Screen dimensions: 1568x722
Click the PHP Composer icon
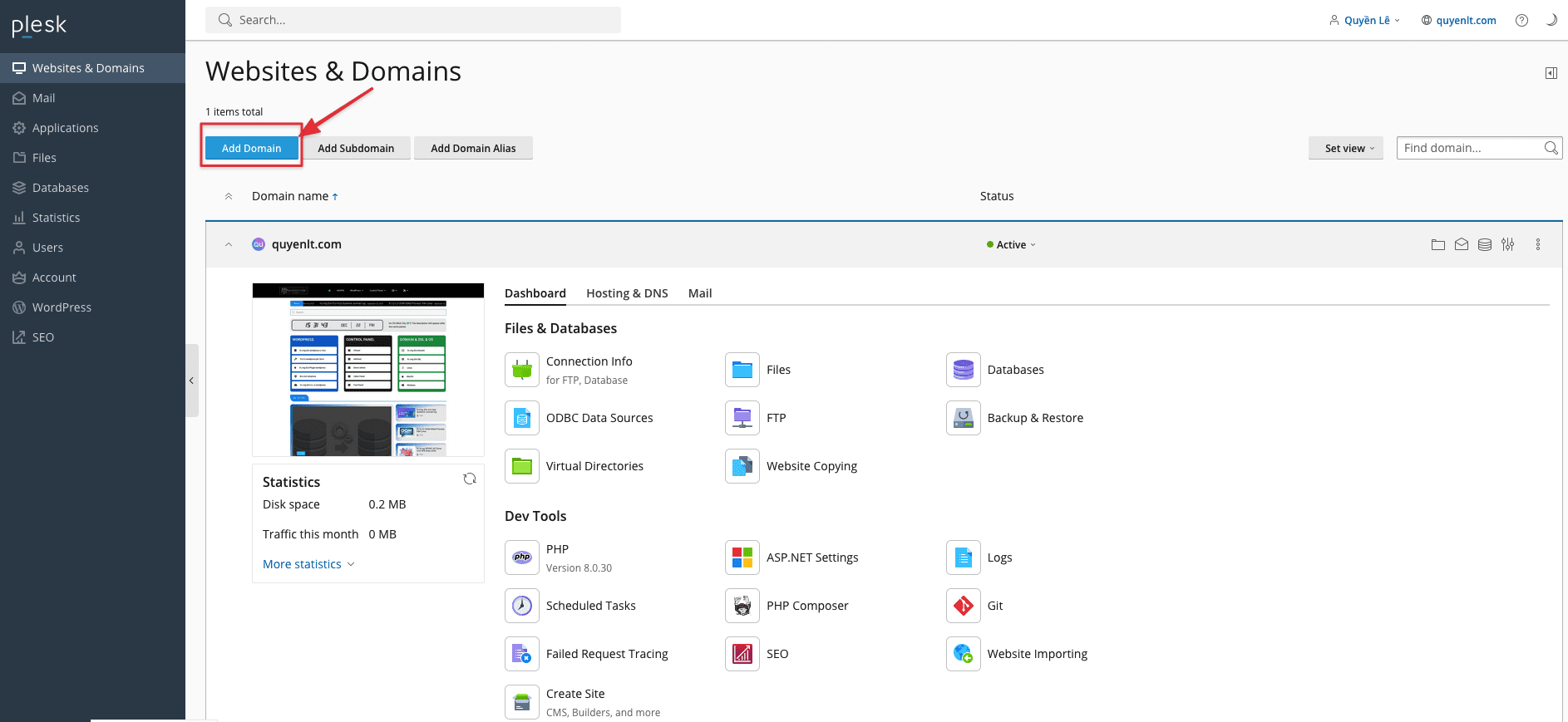click(x=742, y=606)
